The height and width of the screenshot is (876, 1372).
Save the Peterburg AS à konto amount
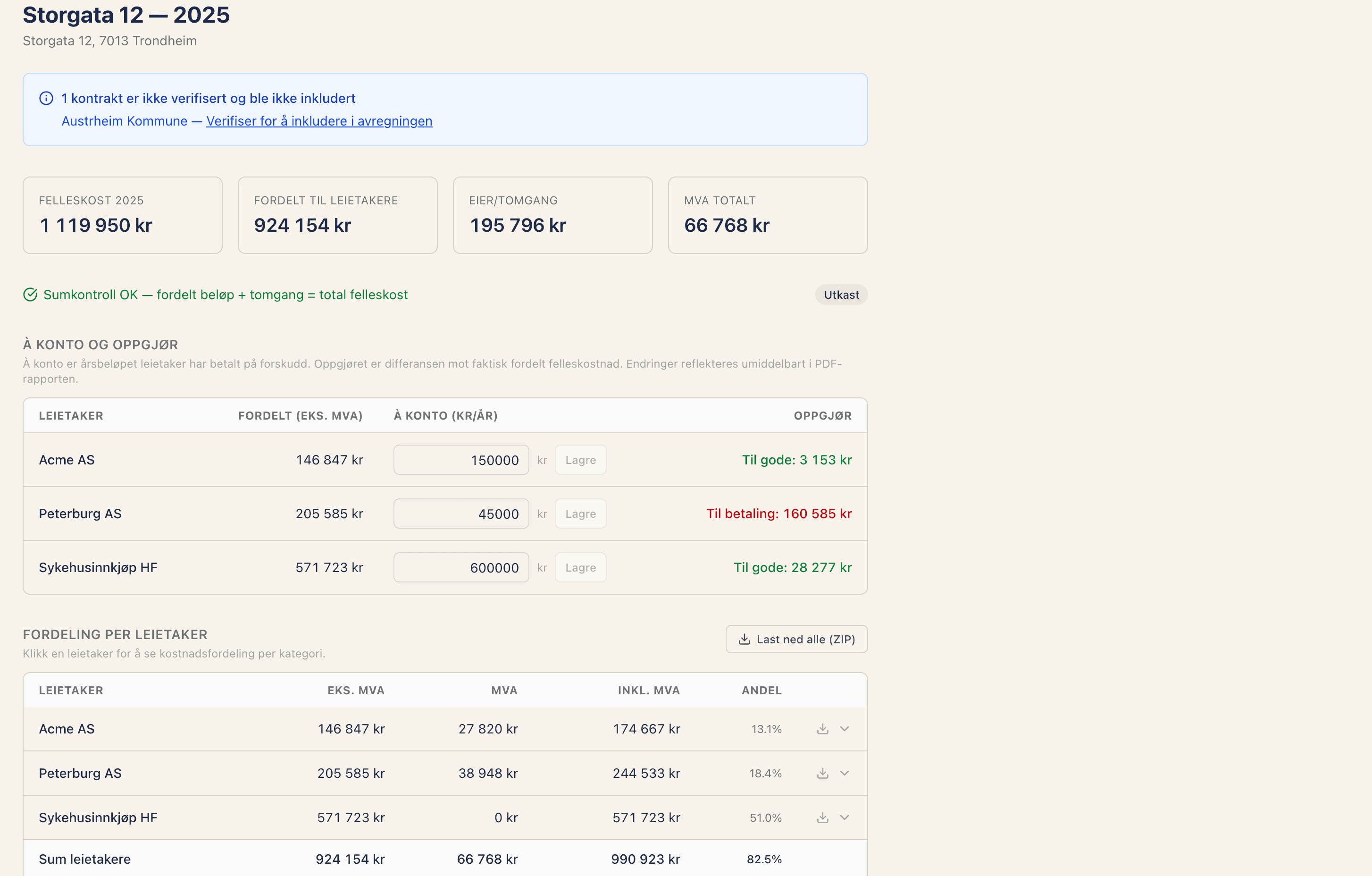click(581, 514)
